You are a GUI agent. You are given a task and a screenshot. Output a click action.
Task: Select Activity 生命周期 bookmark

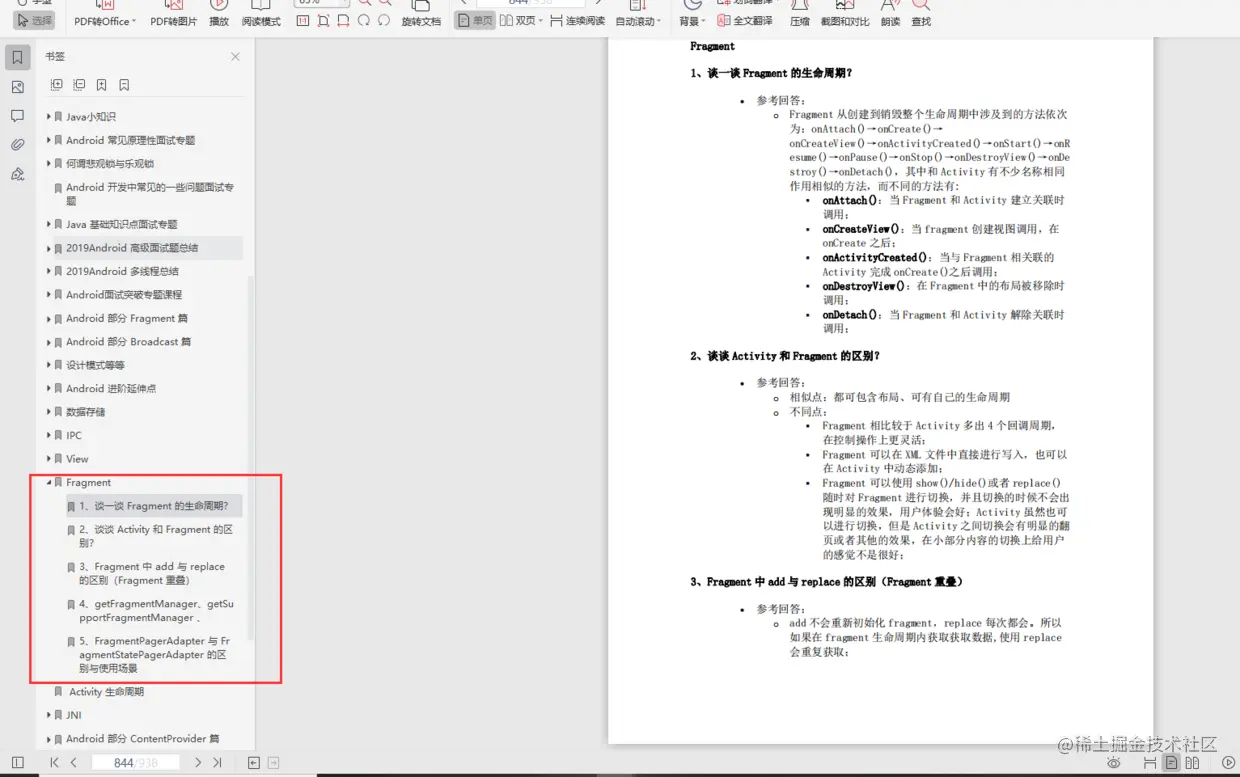(x=106, y=692)
